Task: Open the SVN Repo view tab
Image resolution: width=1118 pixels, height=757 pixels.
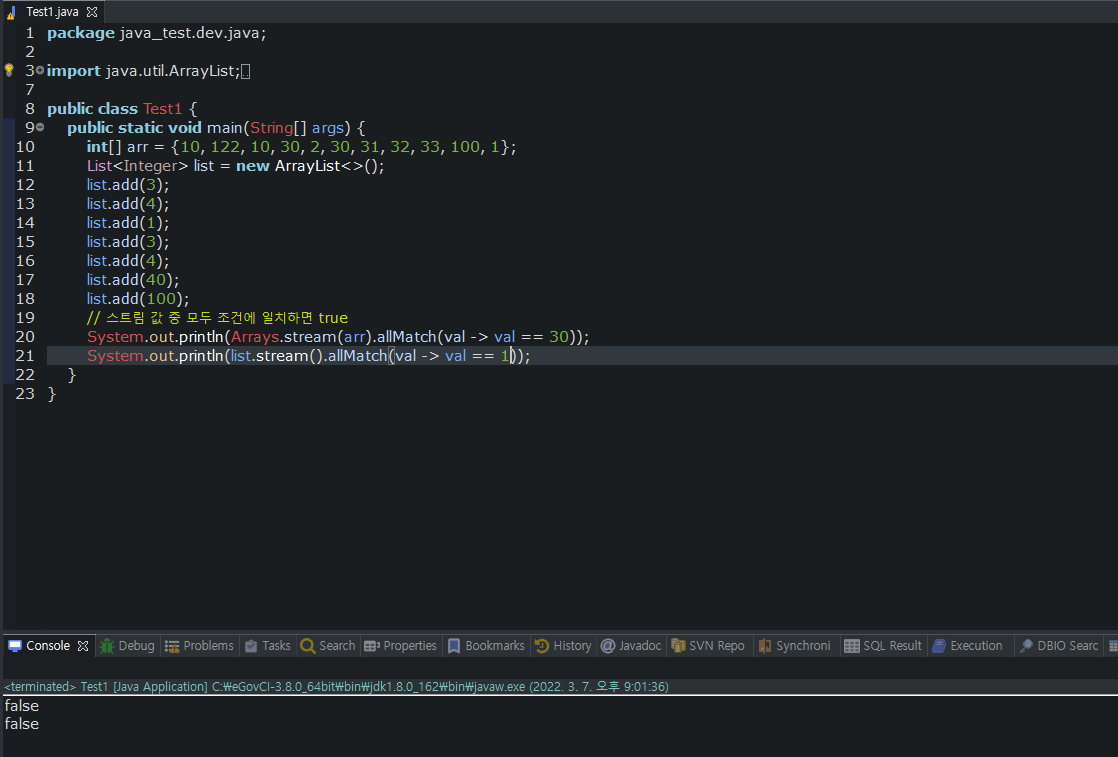Action: [709, 646]
